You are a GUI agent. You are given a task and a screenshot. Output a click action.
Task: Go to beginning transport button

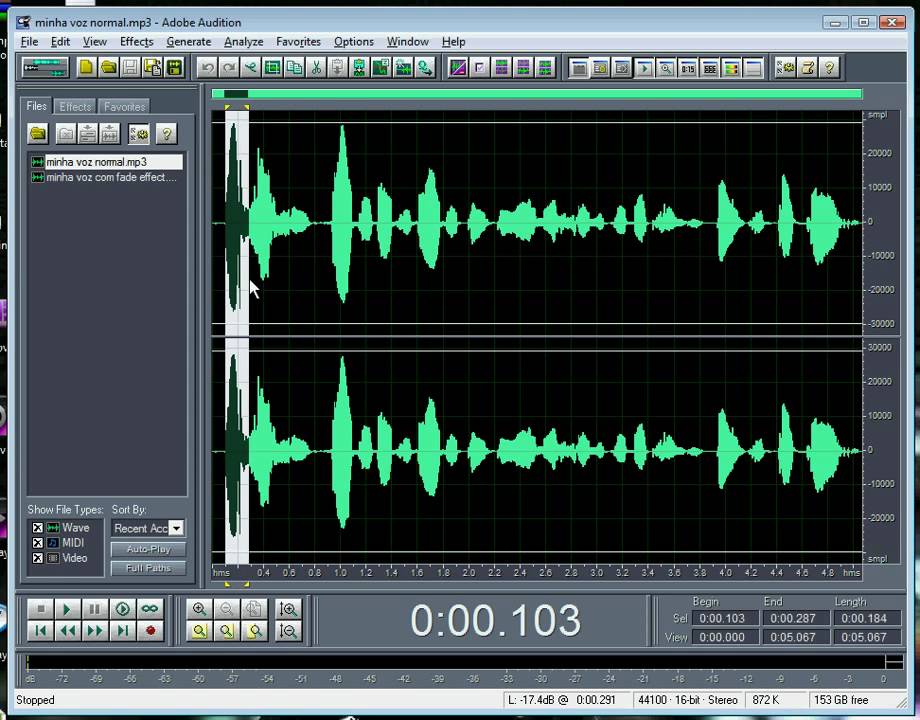click(x=40, y=631)
